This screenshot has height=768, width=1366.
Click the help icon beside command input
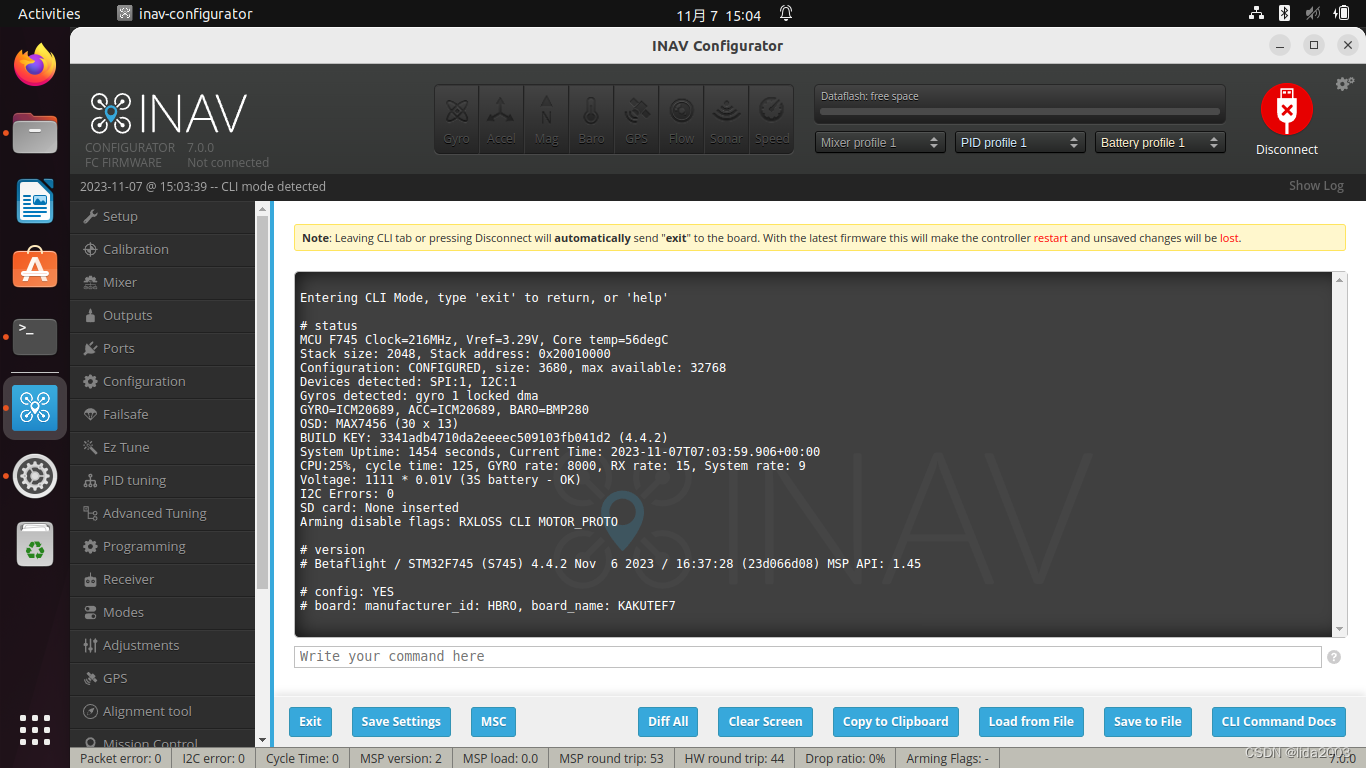1333,657
